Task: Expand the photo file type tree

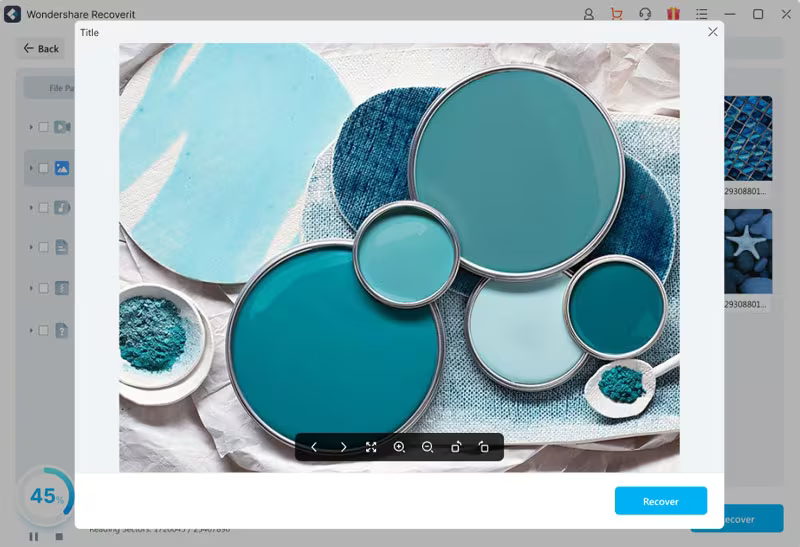Action: click(x=31, y=168)
